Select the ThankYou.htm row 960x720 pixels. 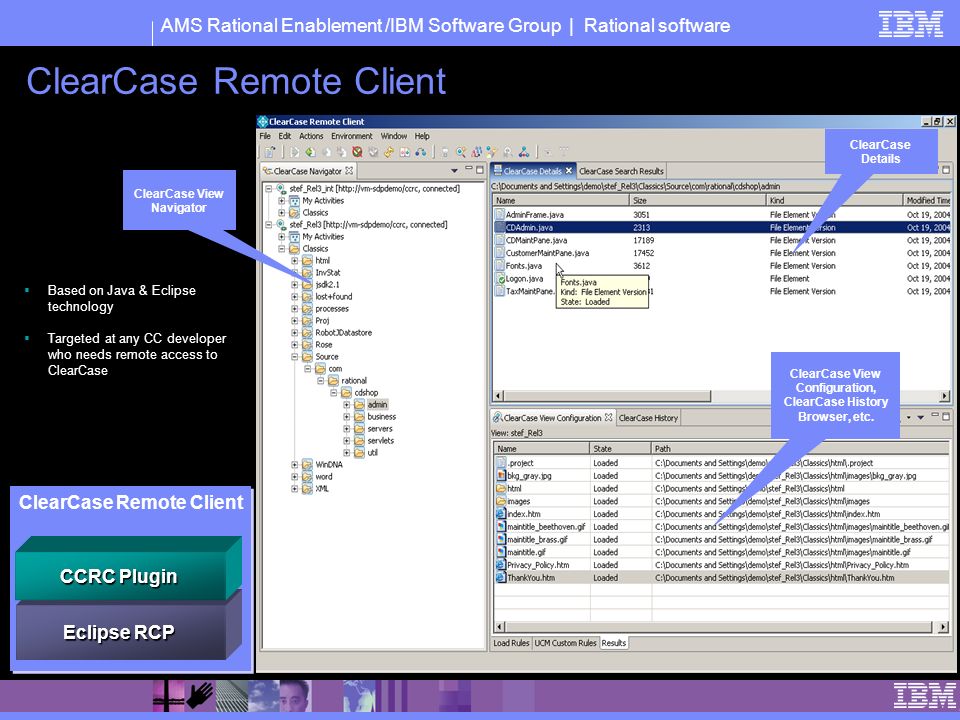(722, 577)
